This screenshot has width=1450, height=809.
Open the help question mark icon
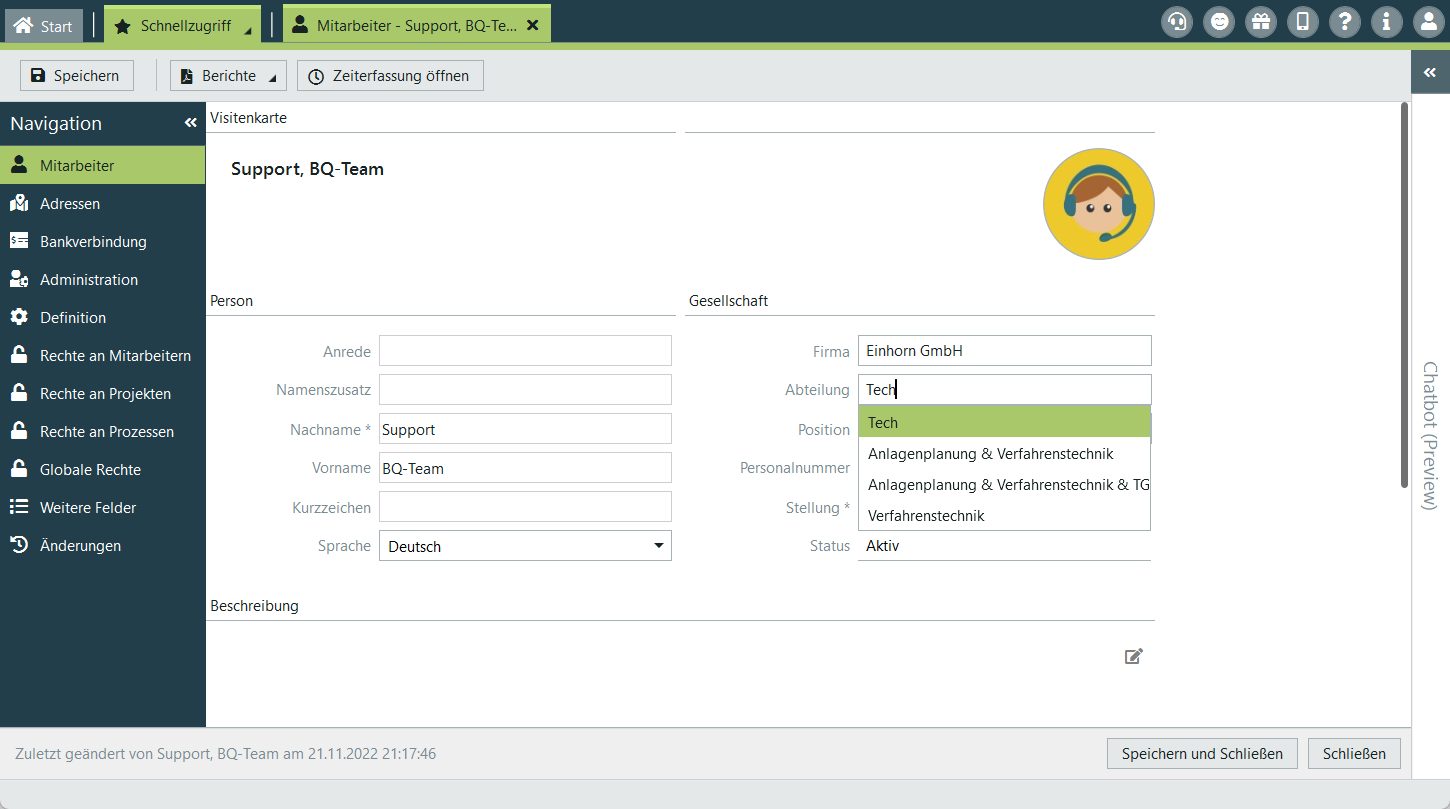click(x=1345, y=22)
